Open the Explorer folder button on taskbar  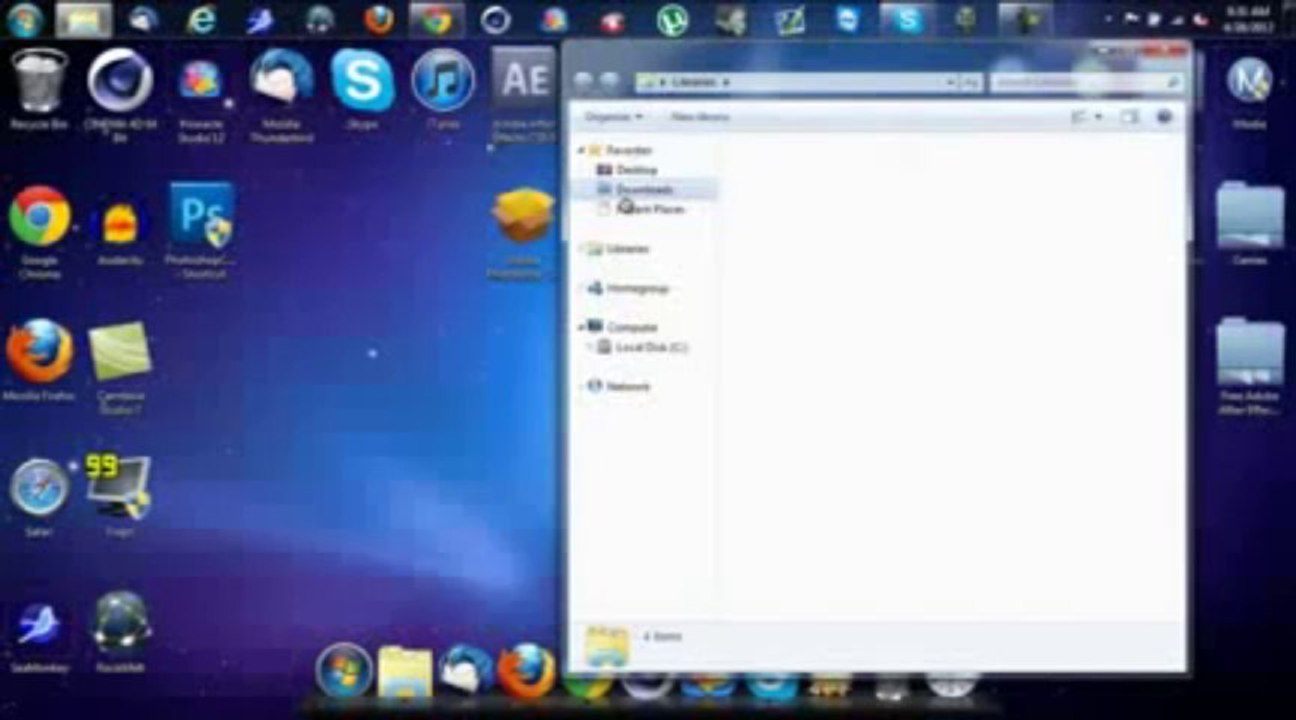[84, 20]
